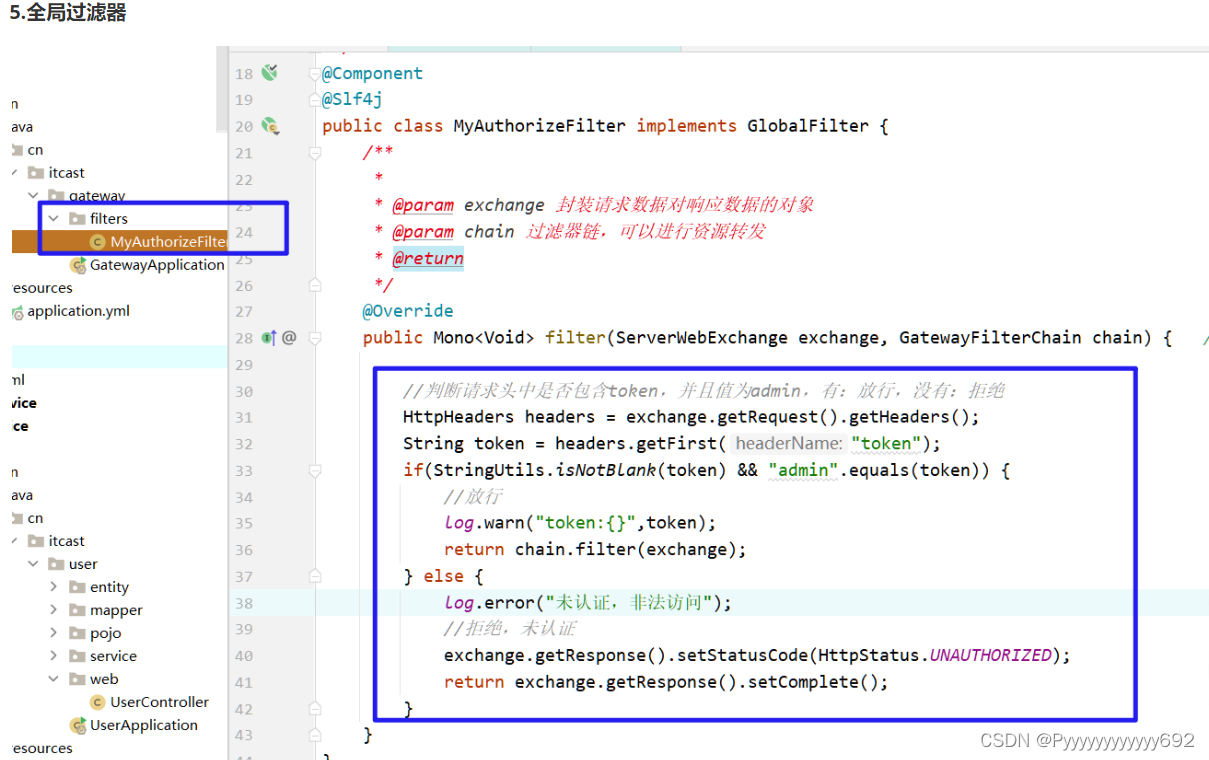The width and height of the screenshot is (1209, 760).
Task: Click the web package folder icon
Action: point(78,678)
